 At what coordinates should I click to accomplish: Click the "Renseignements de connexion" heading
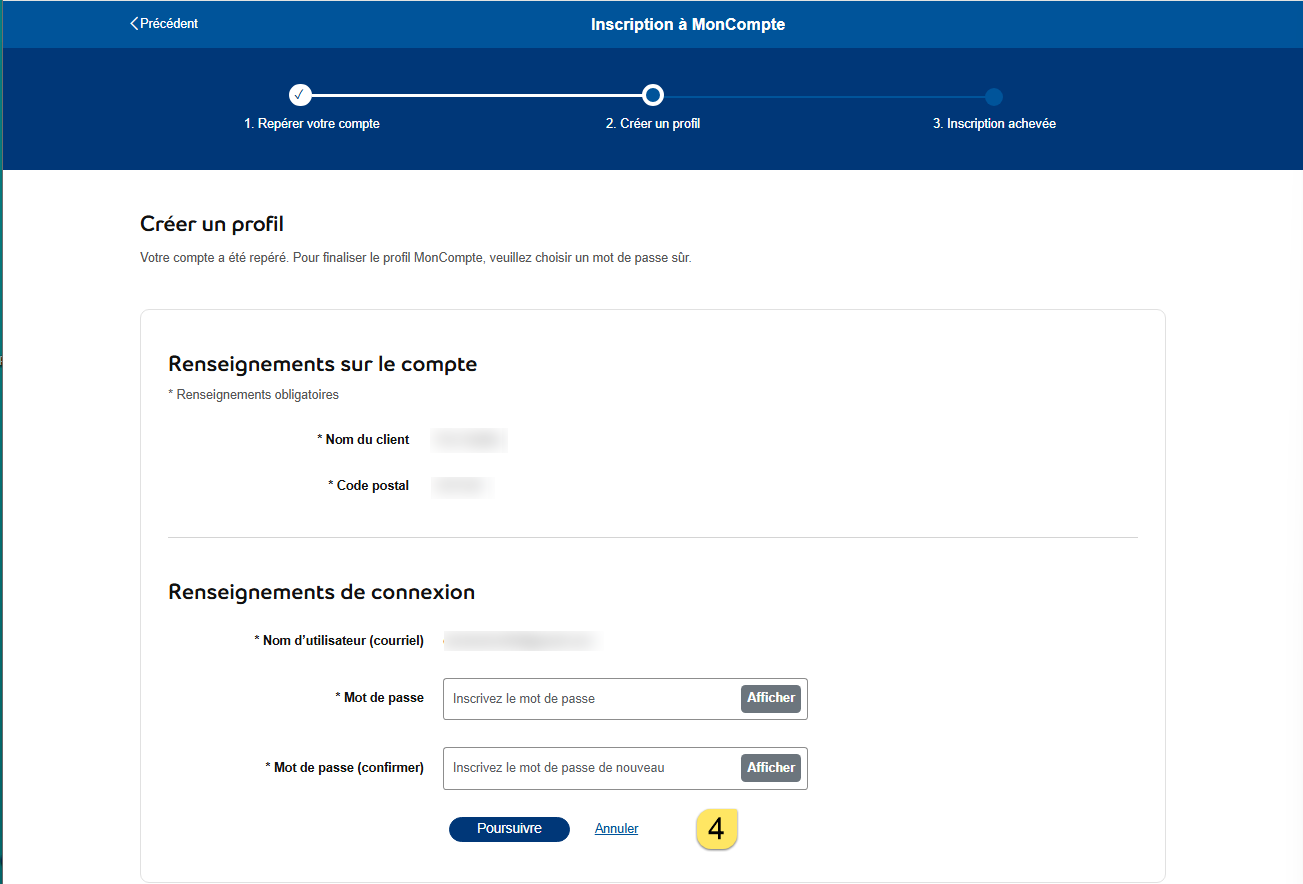(x=321, y=592)
